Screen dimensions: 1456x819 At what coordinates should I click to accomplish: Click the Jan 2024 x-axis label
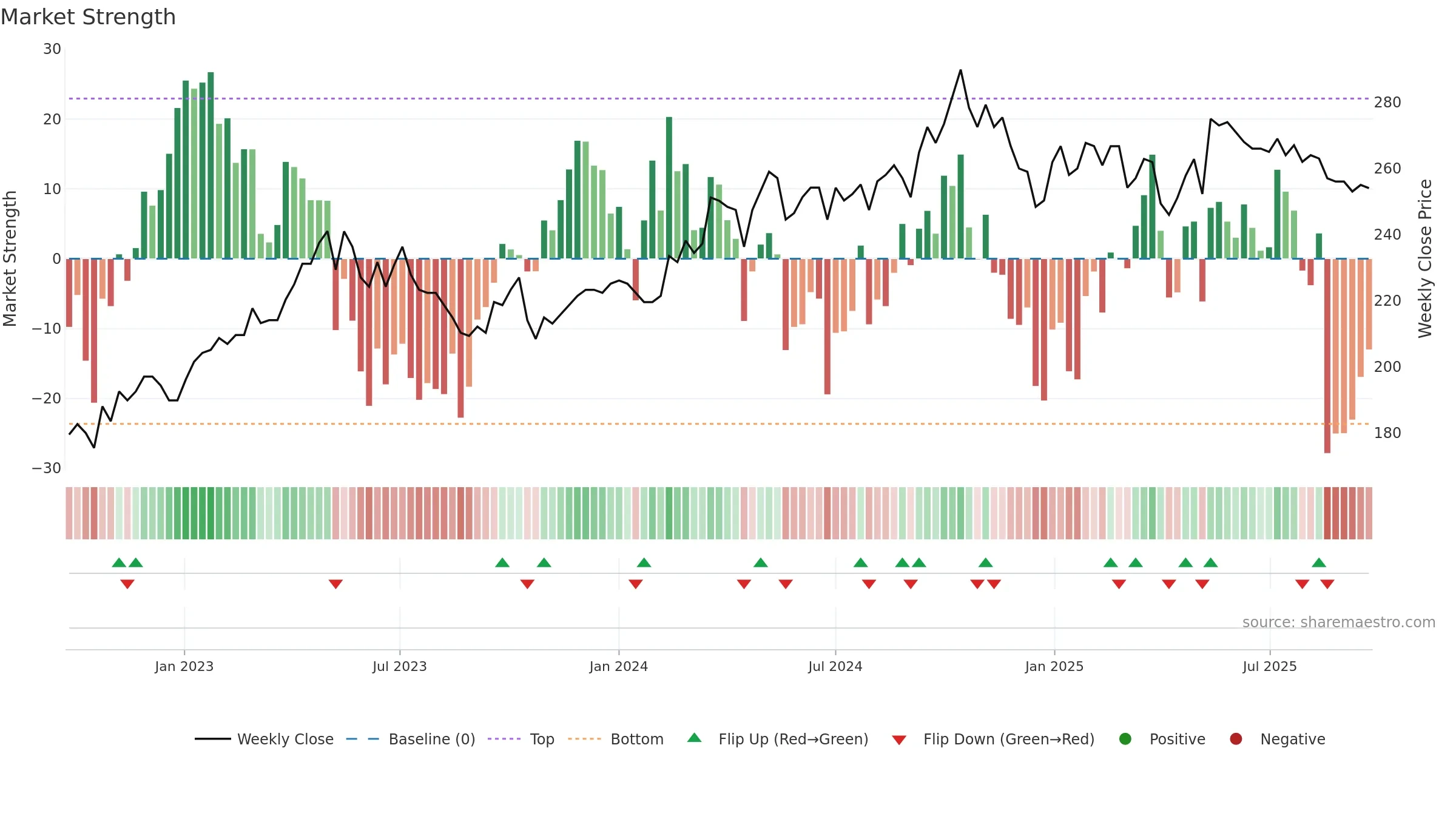(x=619, y=666)
